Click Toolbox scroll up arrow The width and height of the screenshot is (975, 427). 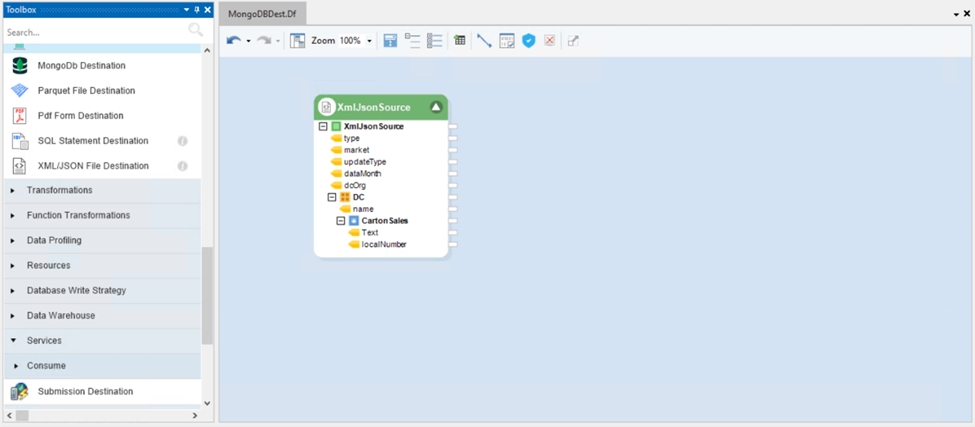207,50
